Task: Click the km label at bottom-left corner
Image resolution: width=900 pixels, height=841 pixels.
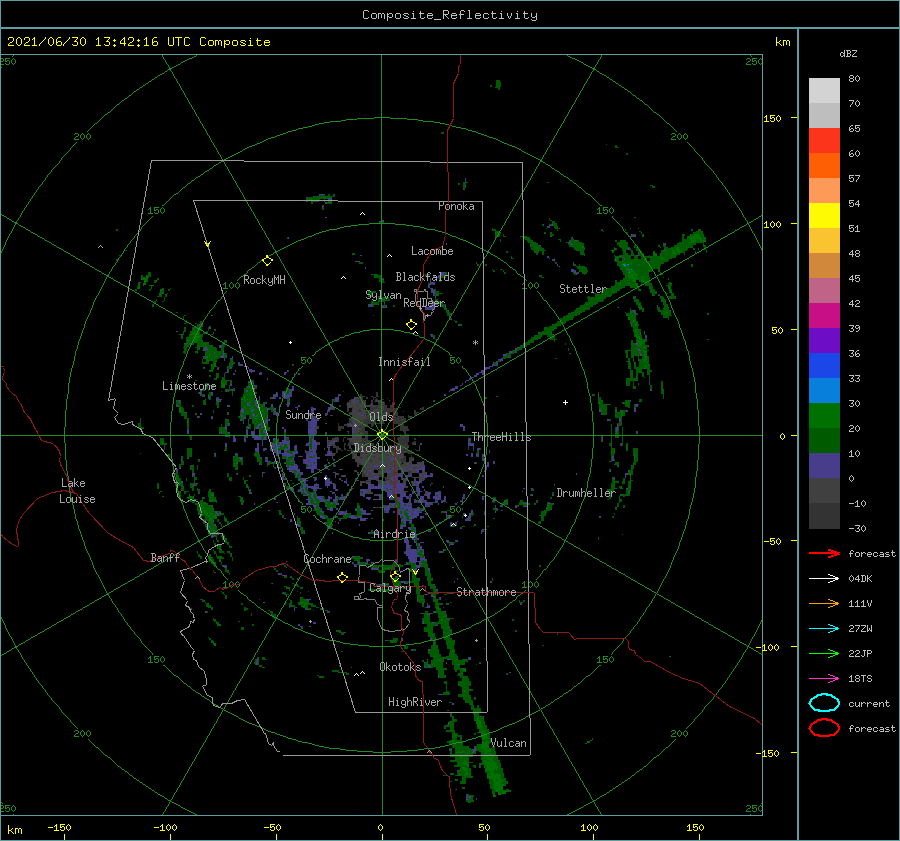Action: [14, 830]
